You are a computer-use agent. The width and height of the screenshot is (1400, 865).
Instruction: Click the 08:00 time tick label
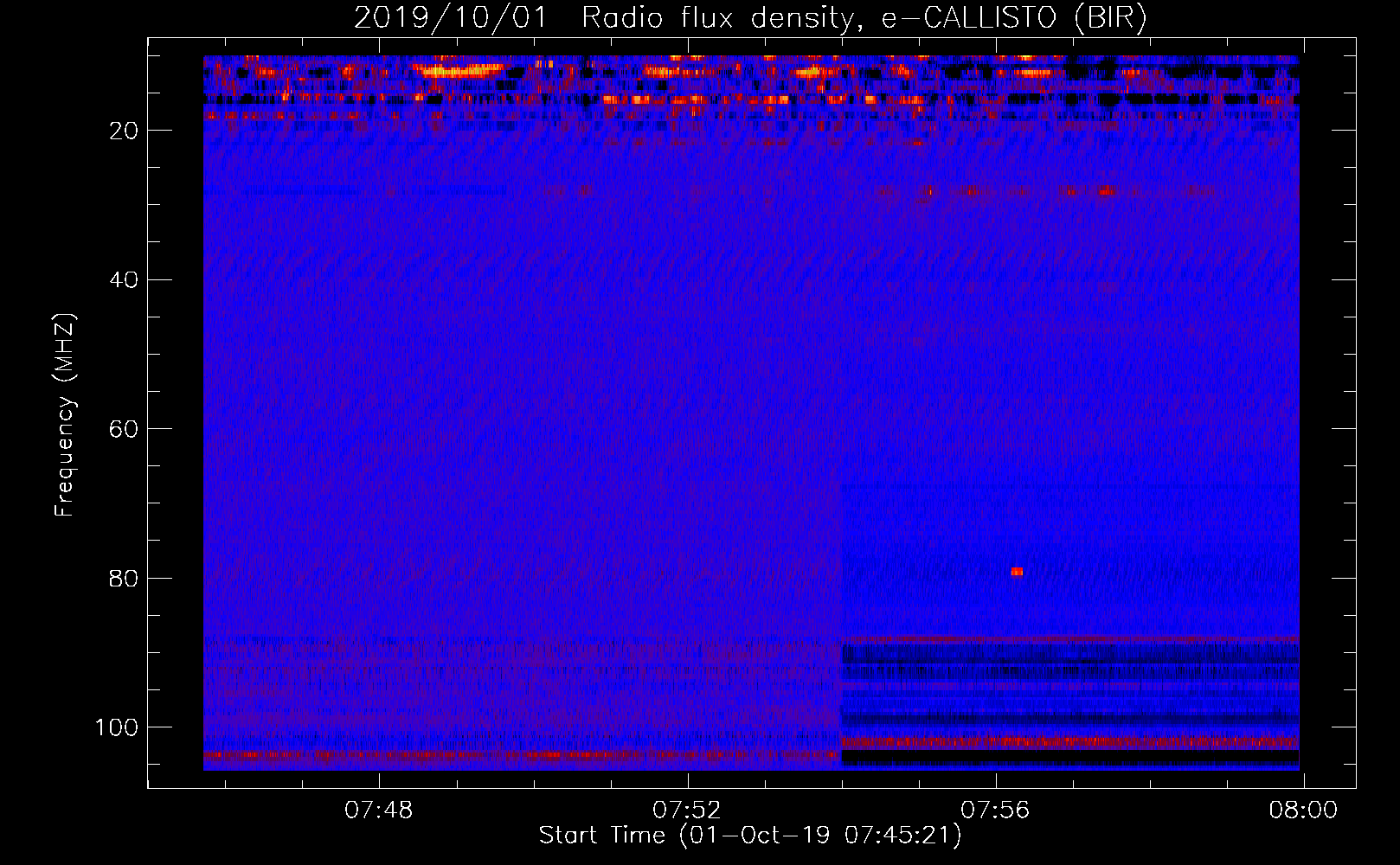tap(1303, 811)
